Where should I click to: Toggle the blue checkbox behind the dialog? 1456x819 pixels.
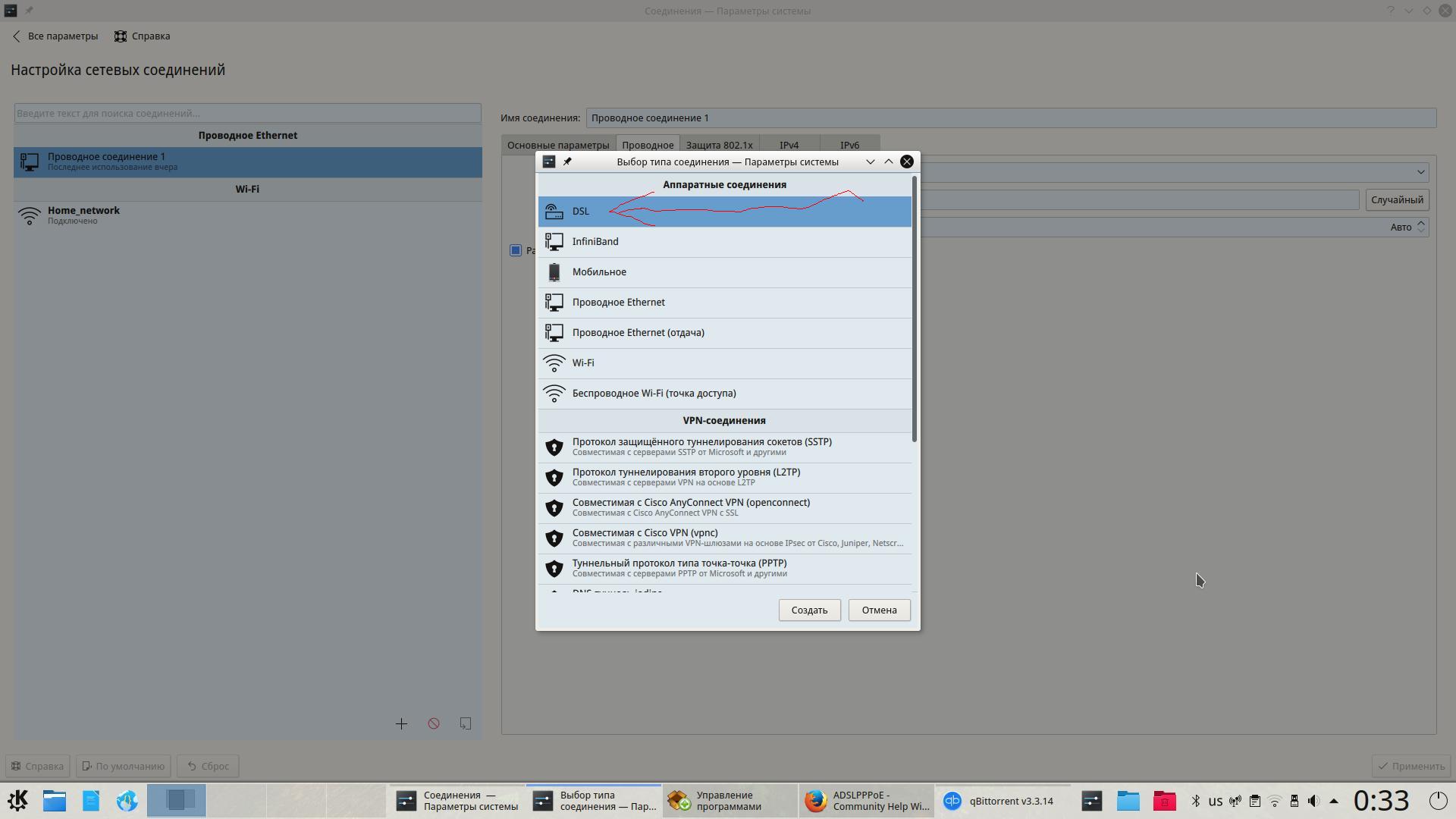pos(516,250)
